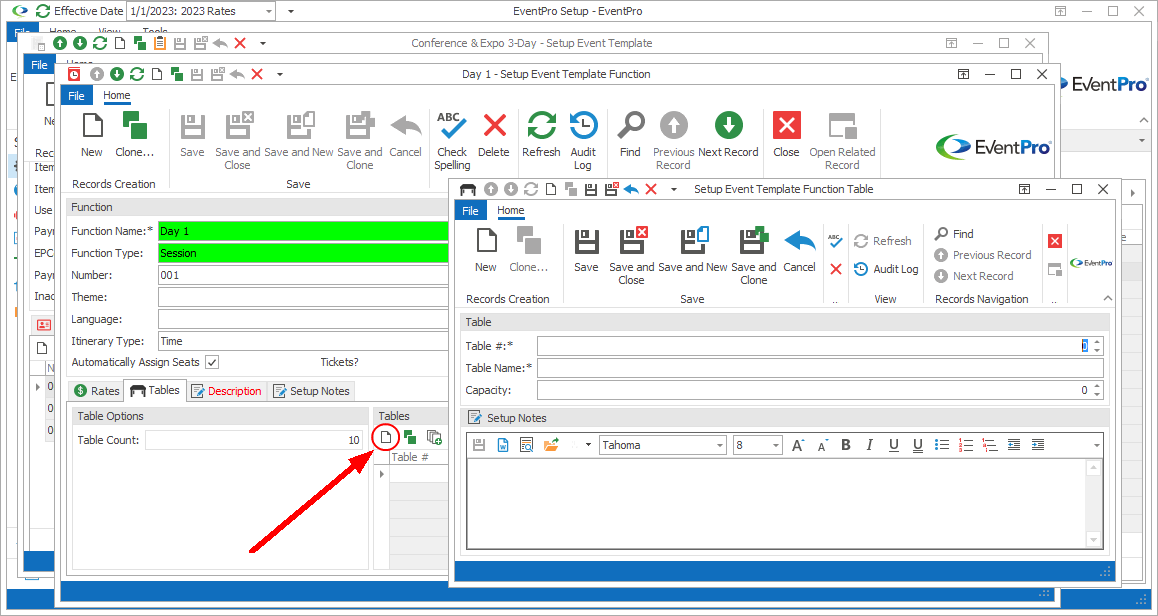Click the Itinerary Type field showing Time
The image size is (1158, 616).
[x=304, y=341]
